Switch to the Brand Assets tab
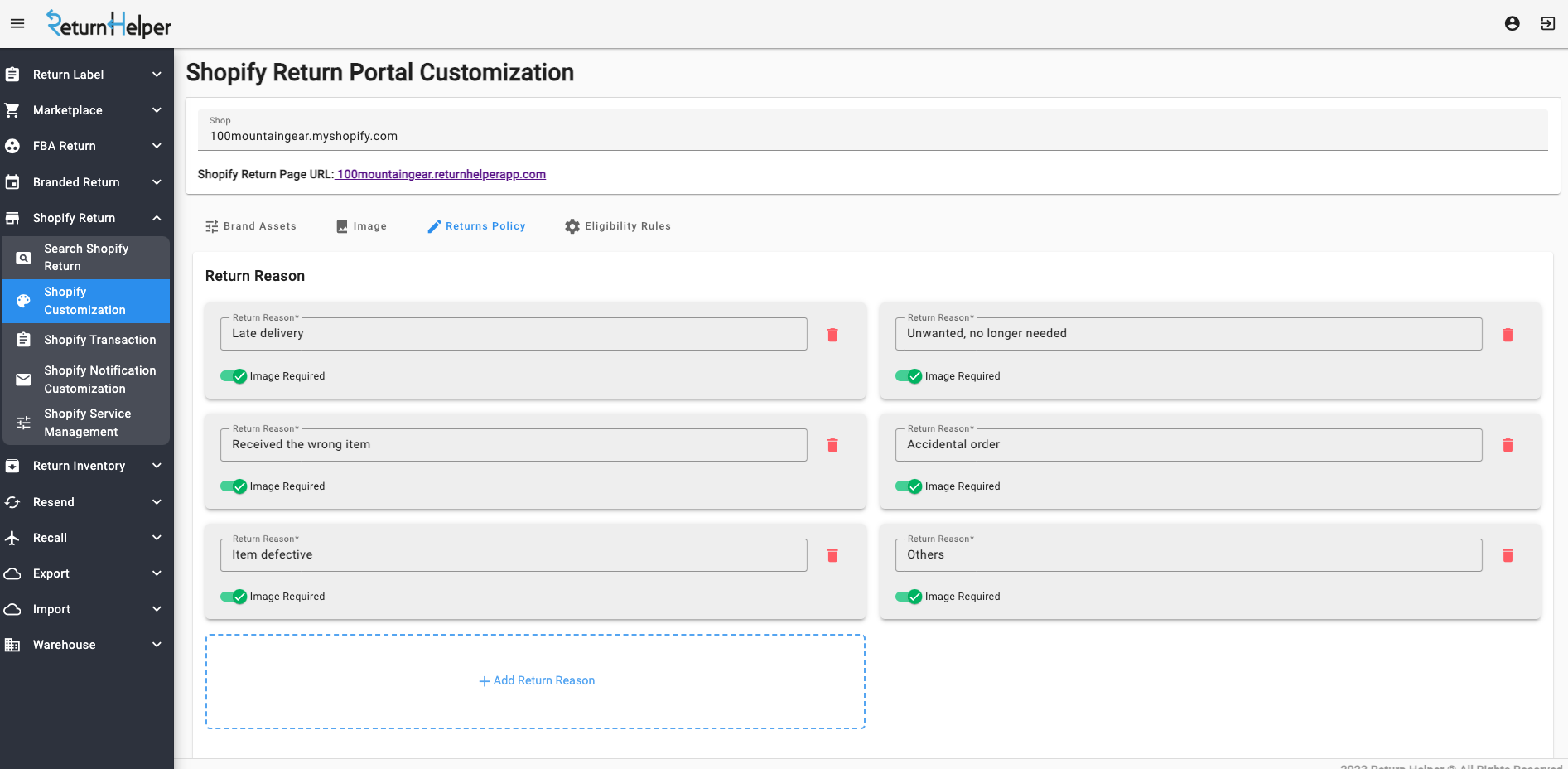The width and height of the screenshot is (1568, 769). click(250, 225)
